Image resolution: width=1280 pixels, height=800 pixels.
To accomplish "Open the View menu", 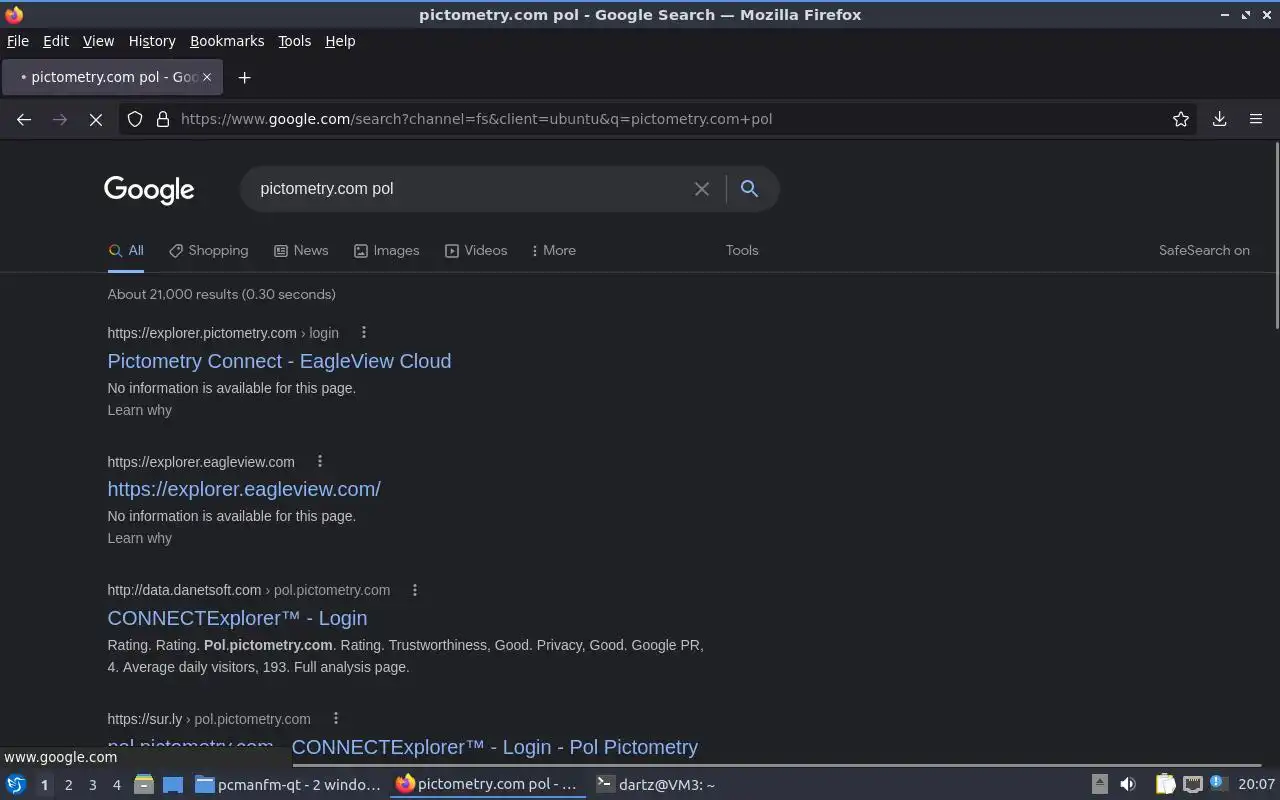I will coord(98,41).
